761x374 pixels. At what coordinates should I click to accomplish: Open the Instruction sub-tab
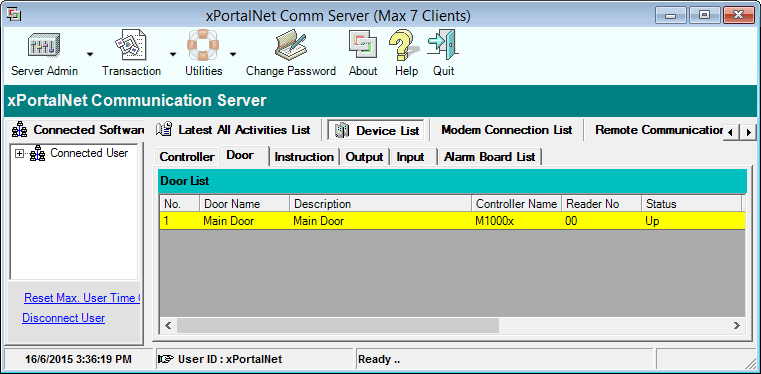(304, 157)
